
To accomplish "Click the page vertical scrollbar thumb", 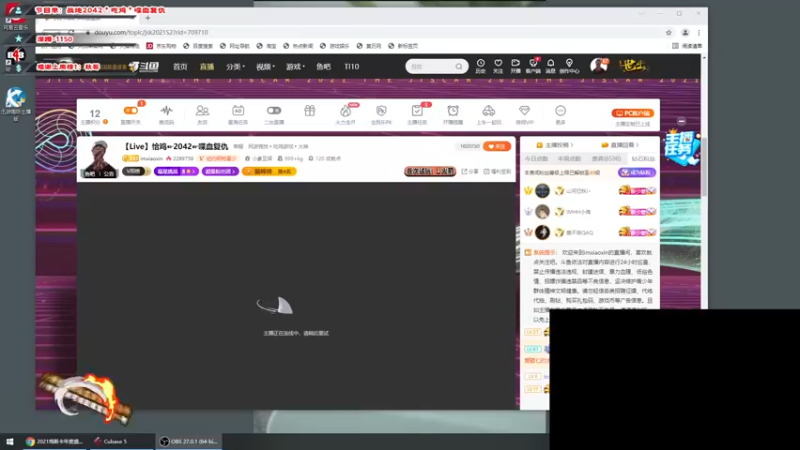I will point(704,167).
